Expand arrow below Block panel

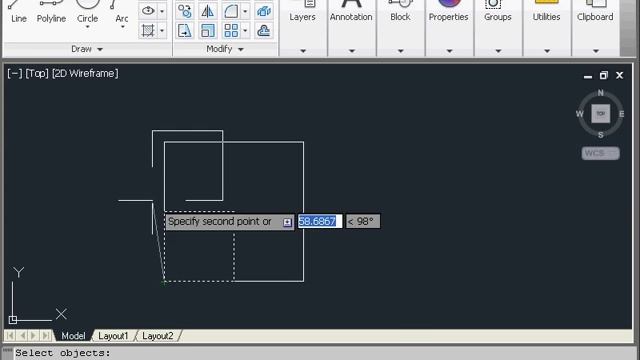click(x=400, y=51)
